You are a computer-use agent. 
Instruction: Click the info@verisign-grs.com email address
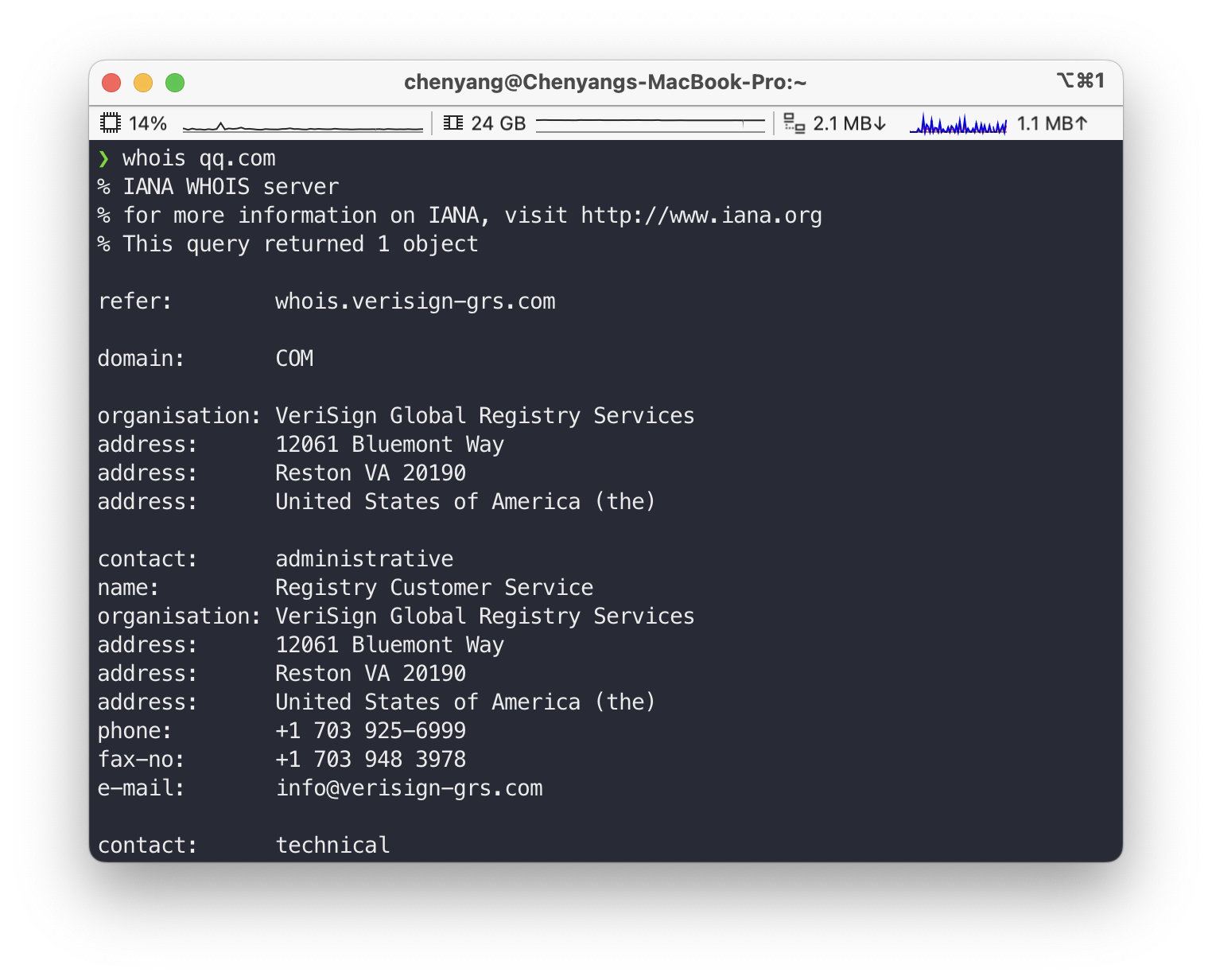click(409, 788)
